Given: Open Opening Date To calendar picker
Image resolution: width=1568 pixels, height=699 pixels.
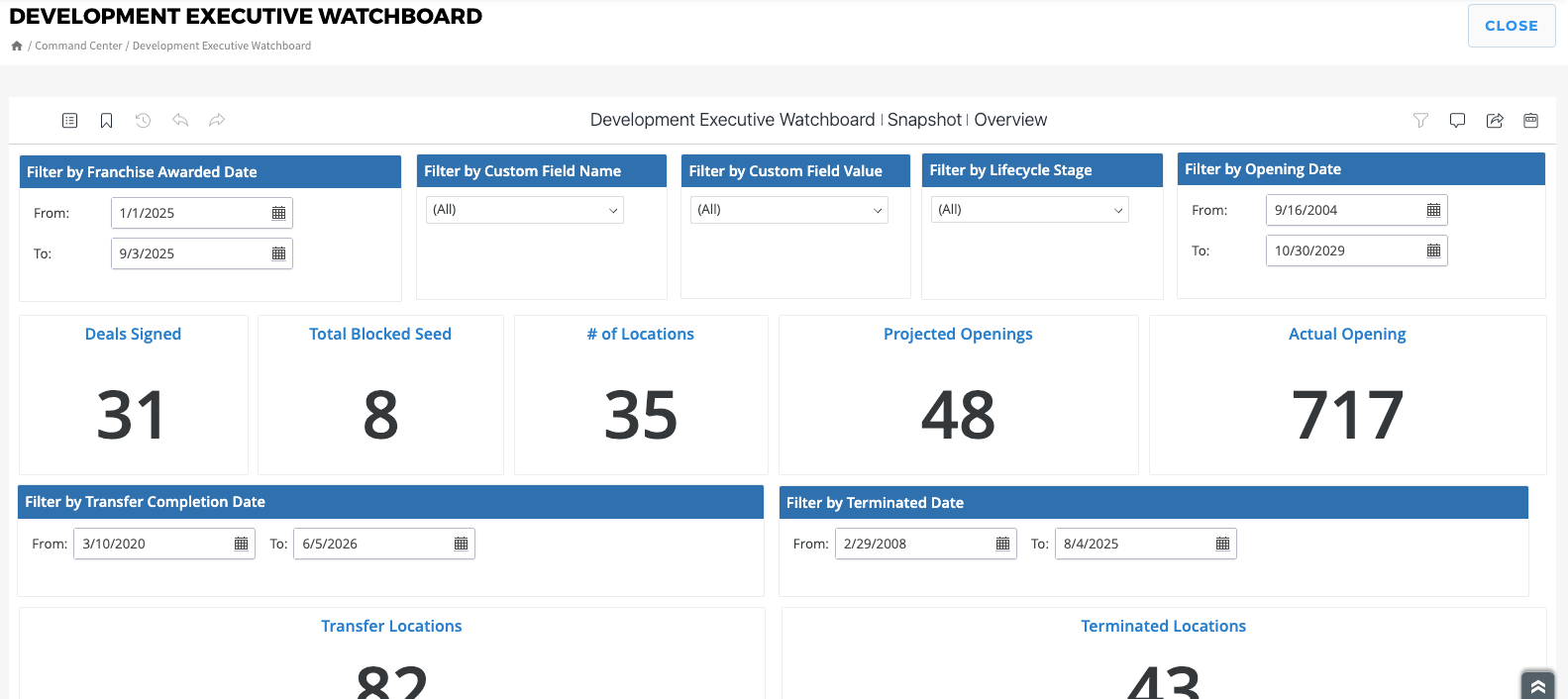Looking at the screenshot, I should (x=1433, y=250).
